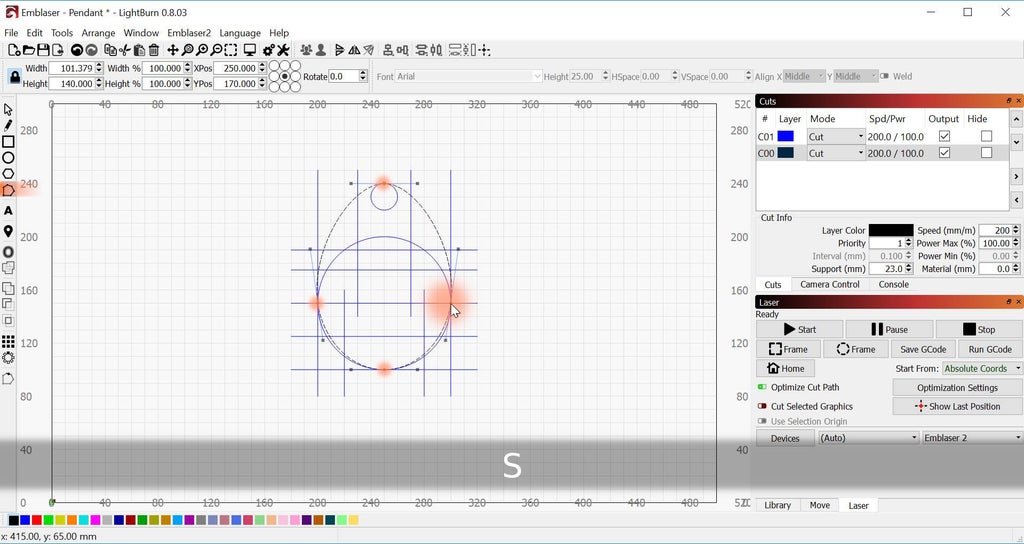1024x544 pixels.
Task: Open device settings wrench-screwdriver icon
Action: point(283,50)
